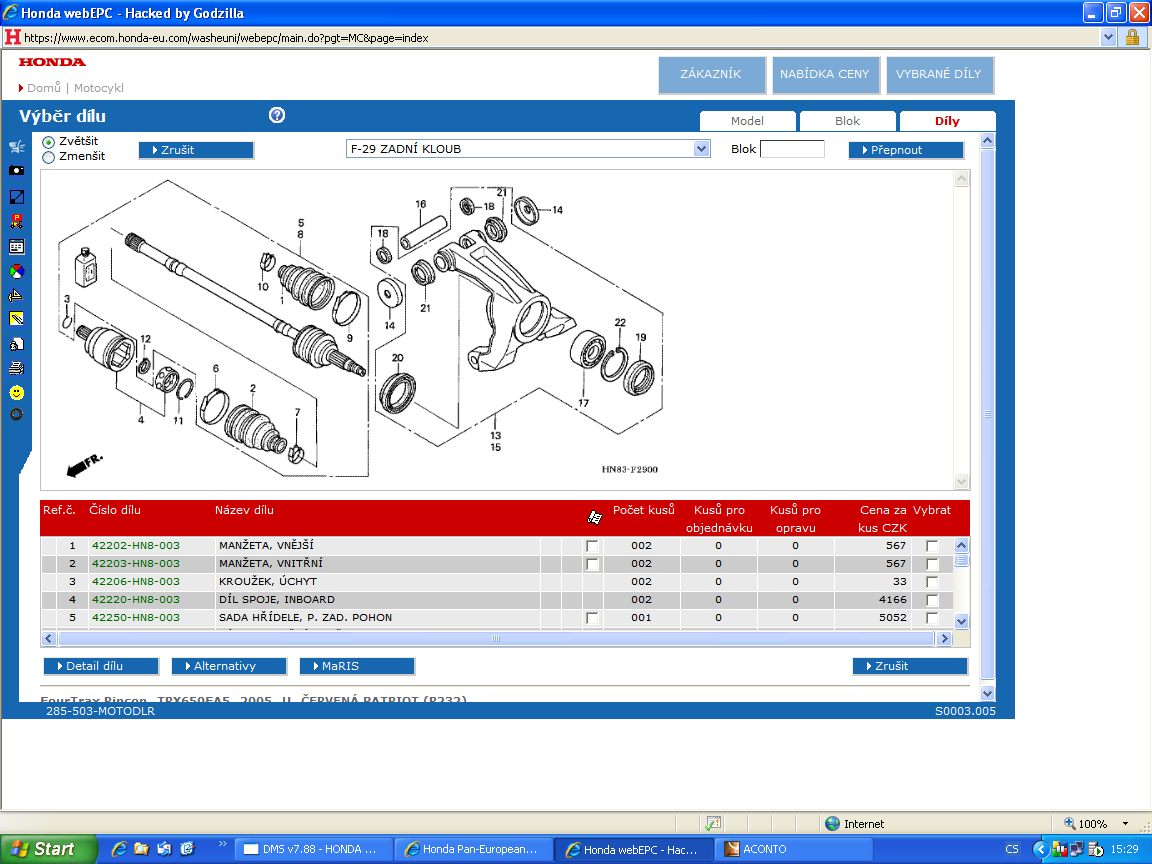Switch to the Model tab
The image size is (1152, 864).
pyautogui.click(x=747, y=121)
